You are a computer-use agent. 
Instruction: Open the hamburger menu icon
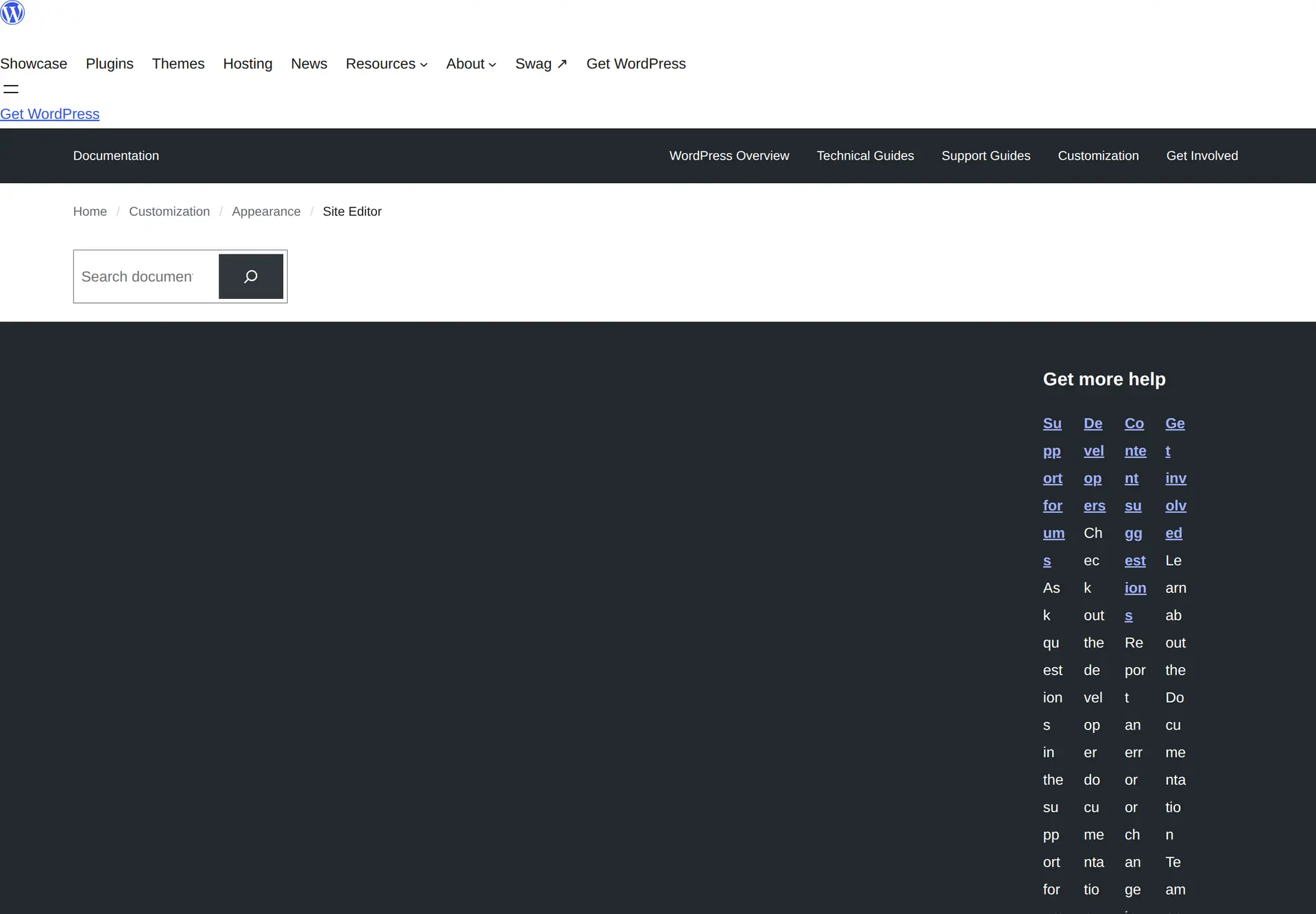[11, 89]
